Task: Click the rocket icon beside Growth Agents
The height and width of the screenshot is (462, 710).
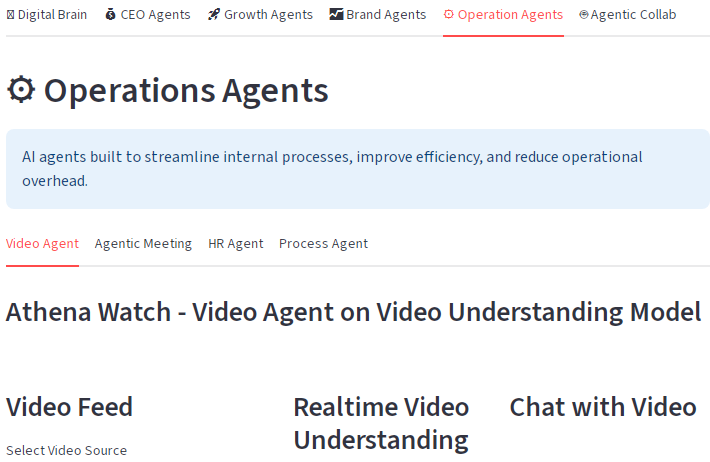Action: click(x=214, y=15)
